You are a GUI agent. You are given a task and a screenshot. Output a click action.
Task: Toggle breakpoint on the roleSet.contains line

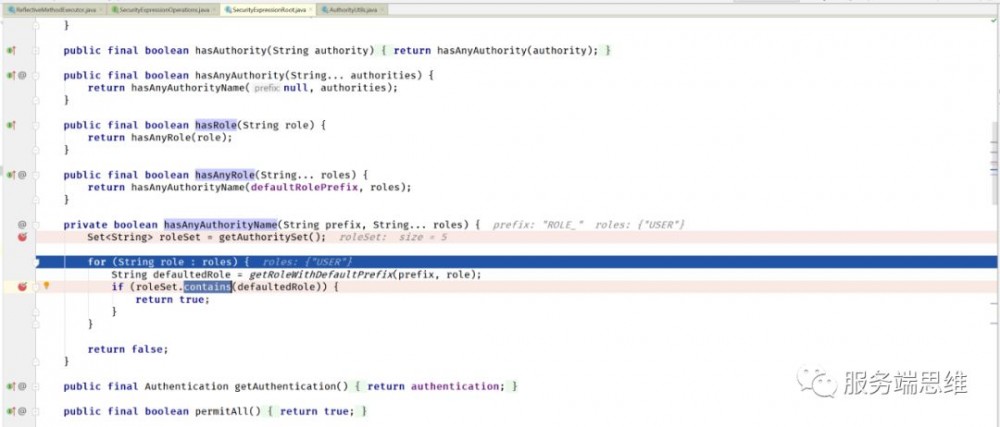[22, 287]
